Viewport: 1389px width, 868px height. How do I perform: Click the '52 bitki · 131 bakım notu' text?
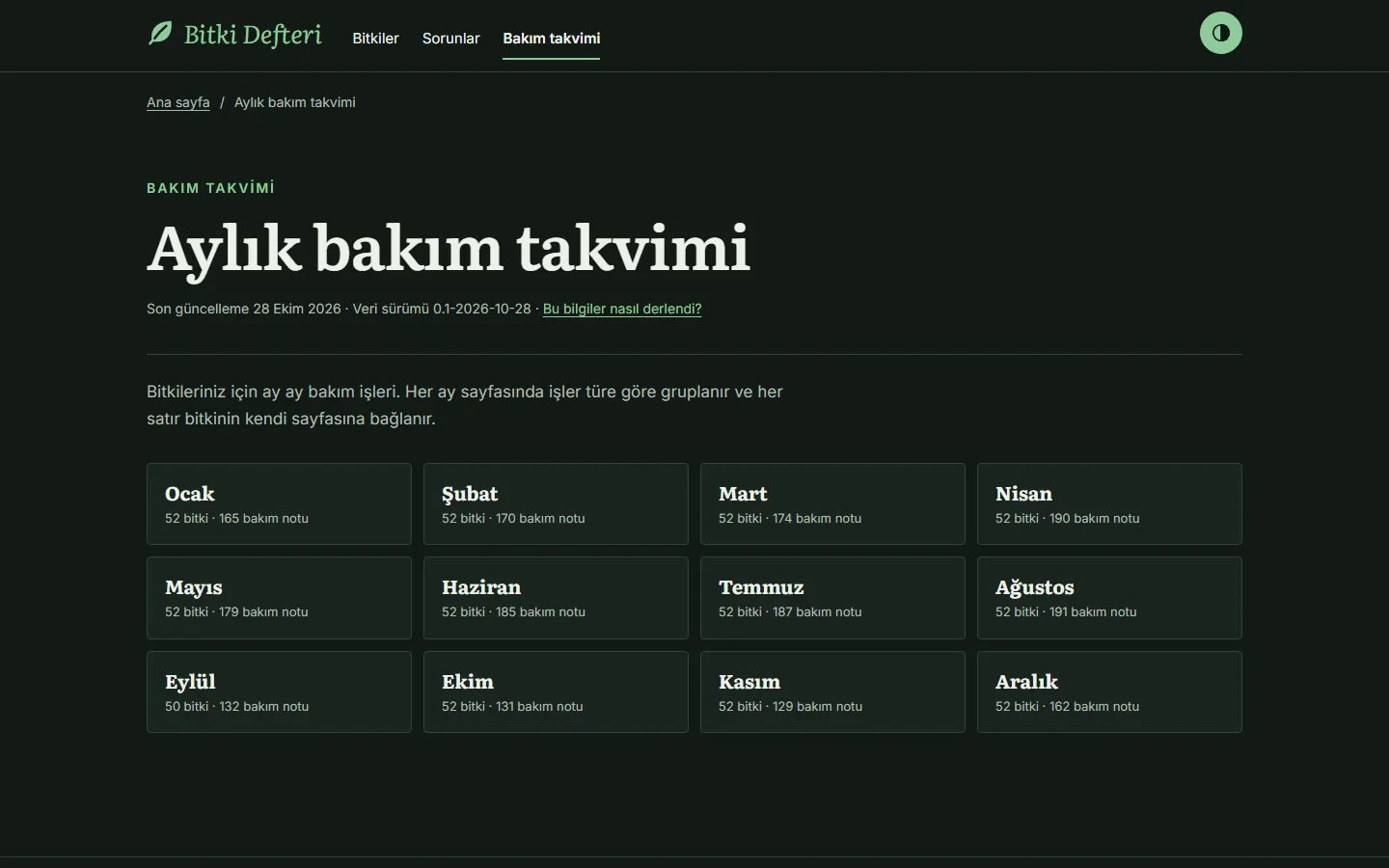coord(512,707)
